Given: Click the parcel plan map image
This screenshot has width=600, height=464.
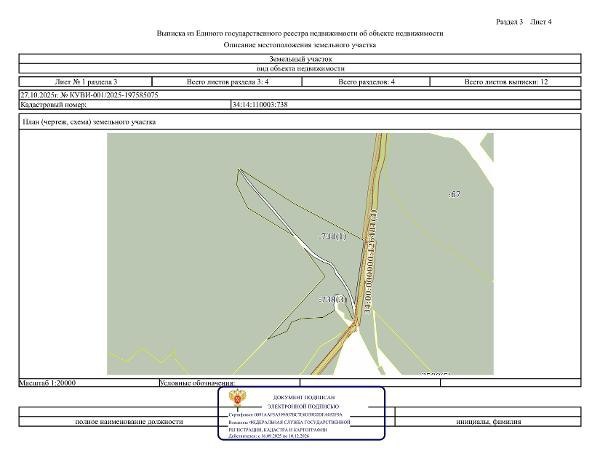Looking at the screenshot, I should click(x=300, y=254).
